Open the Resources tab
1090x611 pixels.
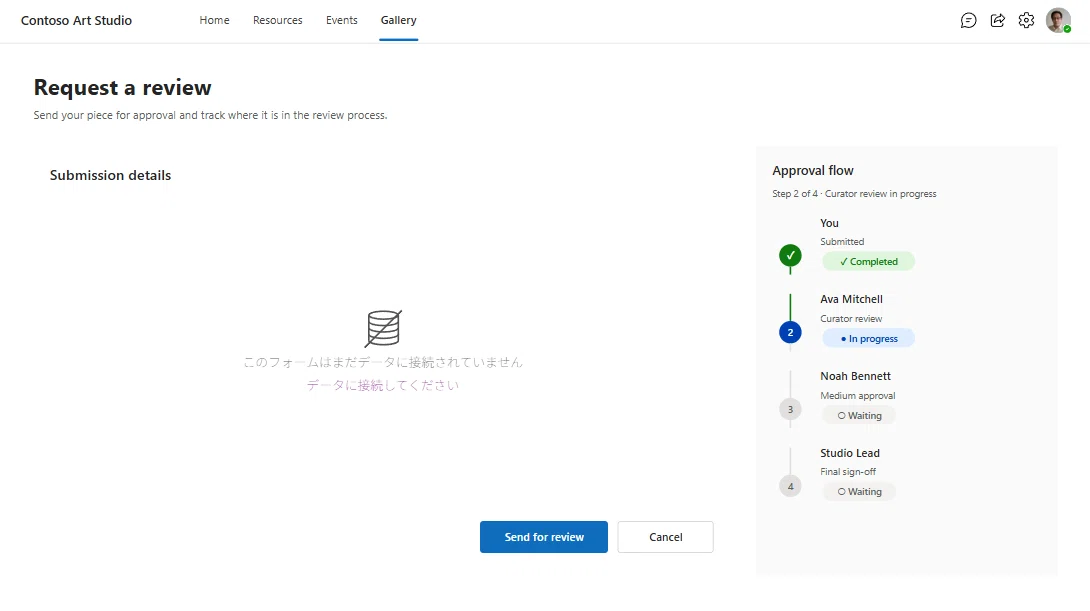click(x=277, y=20)
